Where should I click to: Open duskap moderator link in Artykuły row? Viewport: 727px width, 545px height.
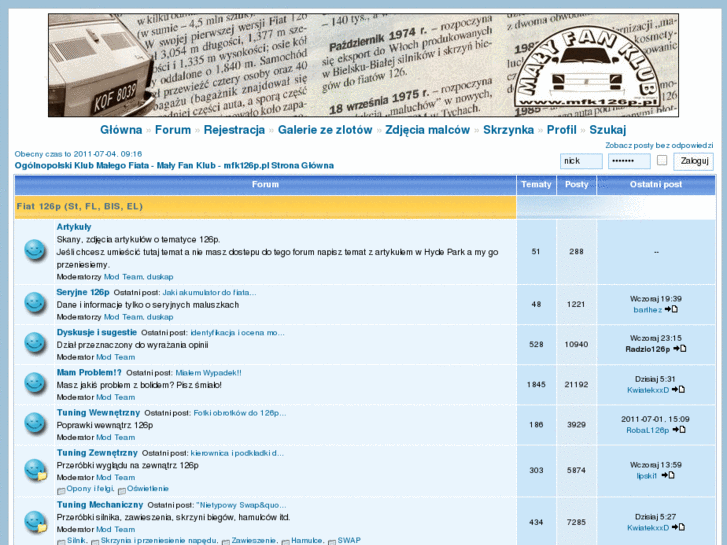[x=160, y=277]
